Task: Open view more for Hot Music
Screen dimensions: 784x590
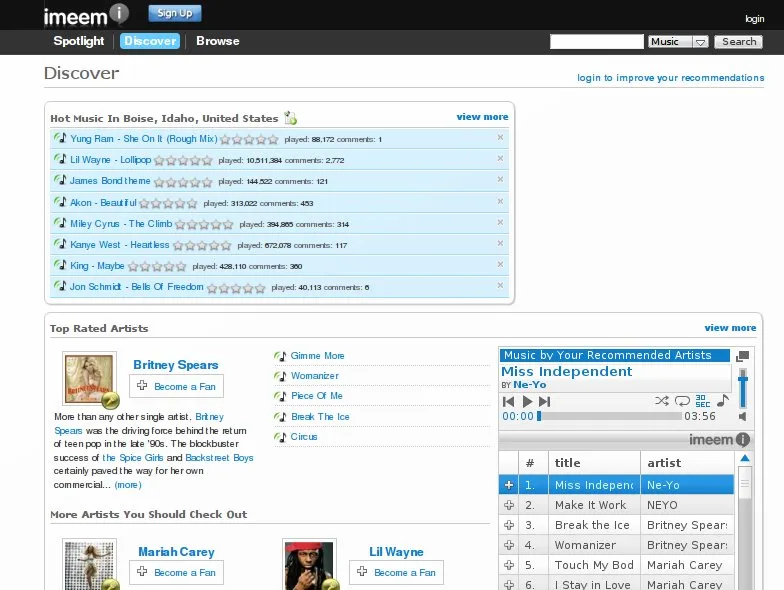Action: (x=482, y=116)
